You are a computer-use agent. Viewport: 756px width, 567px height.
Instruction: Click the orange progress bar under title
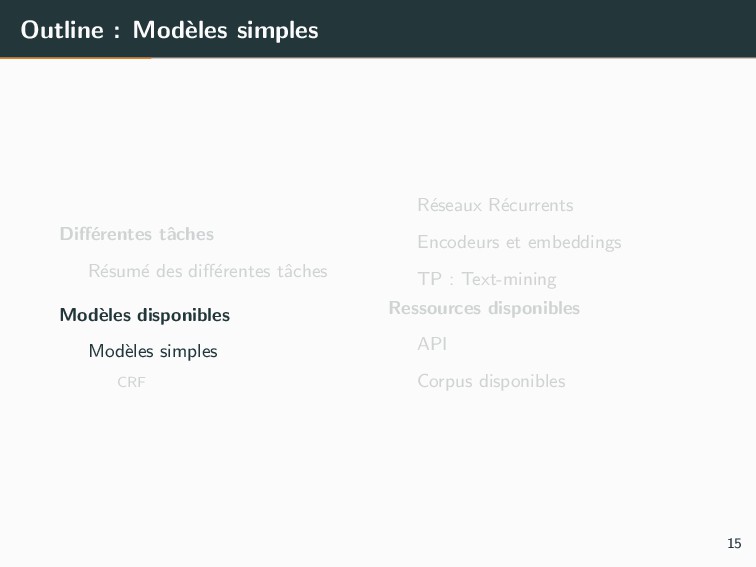(x=76, y=58)
